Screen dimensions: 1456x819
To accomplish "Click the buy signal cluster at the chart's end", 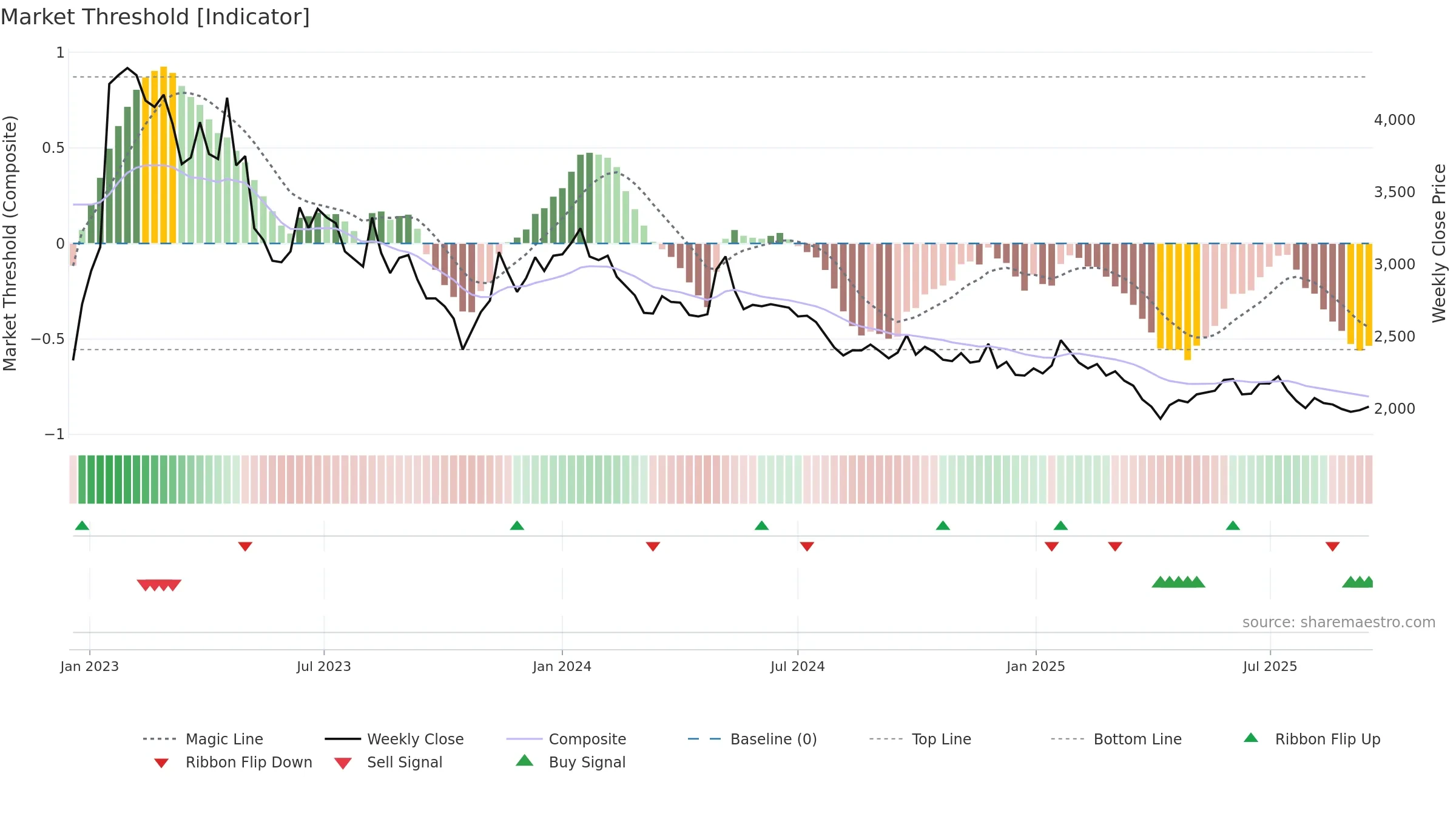I will pyautogui.click(x=1358, y=582).
